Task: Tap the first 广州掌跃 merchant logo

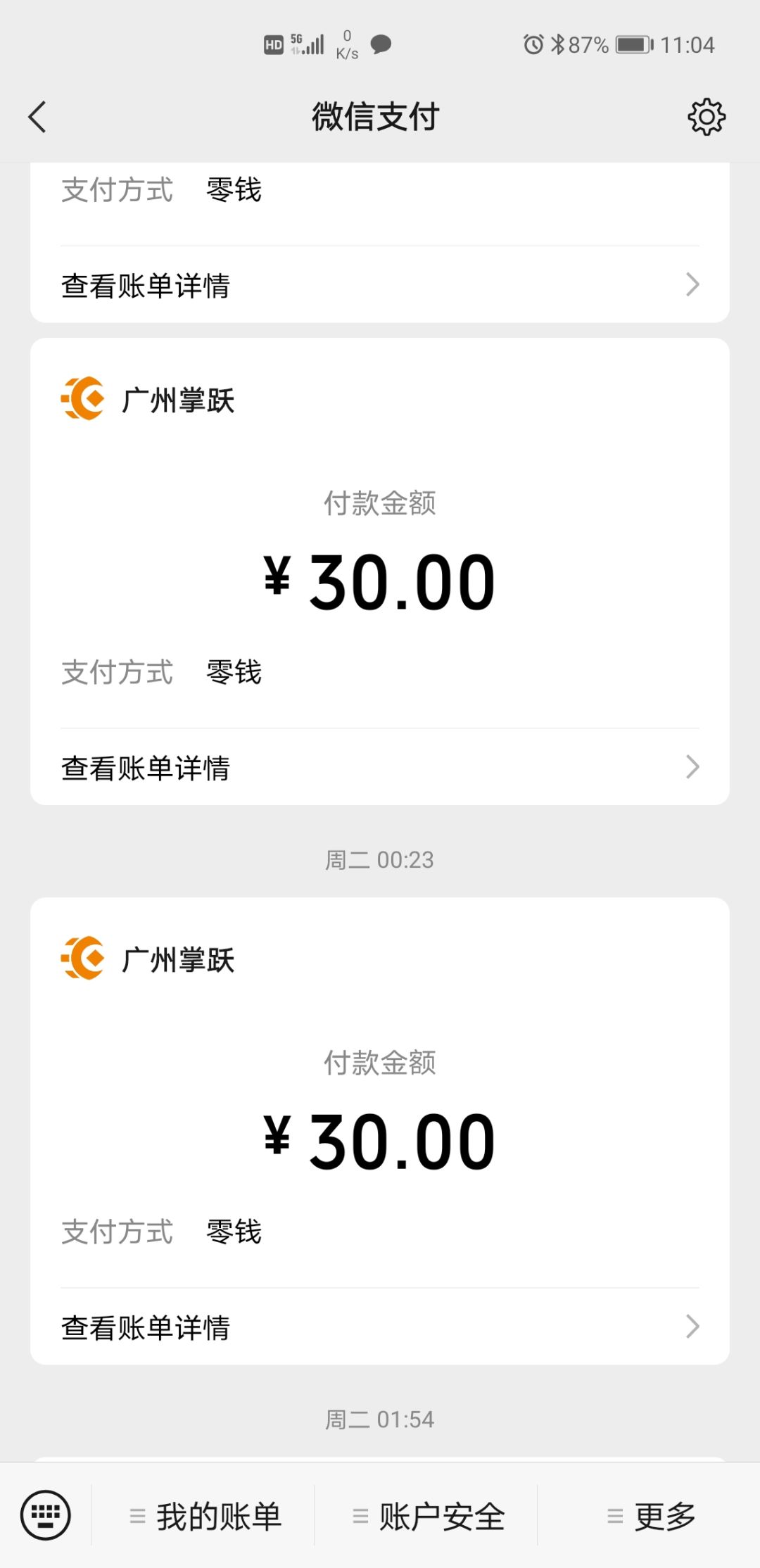Action: pyautogui.click(x=83, y=398)
